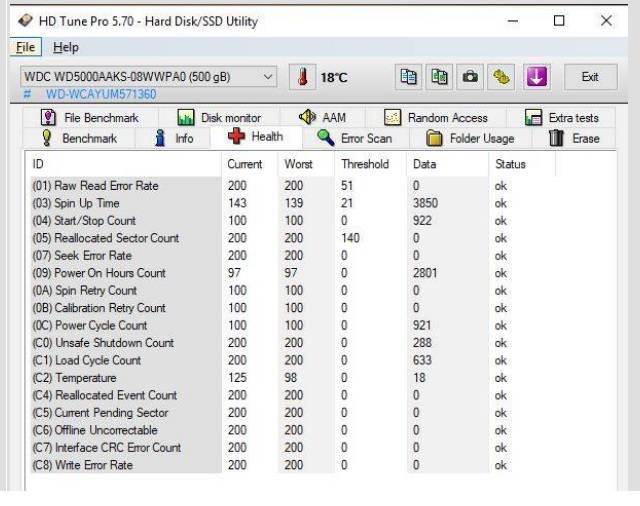The image size is (640, 506).
Task: Click the ok status of Temperature row
Action: 501,378
